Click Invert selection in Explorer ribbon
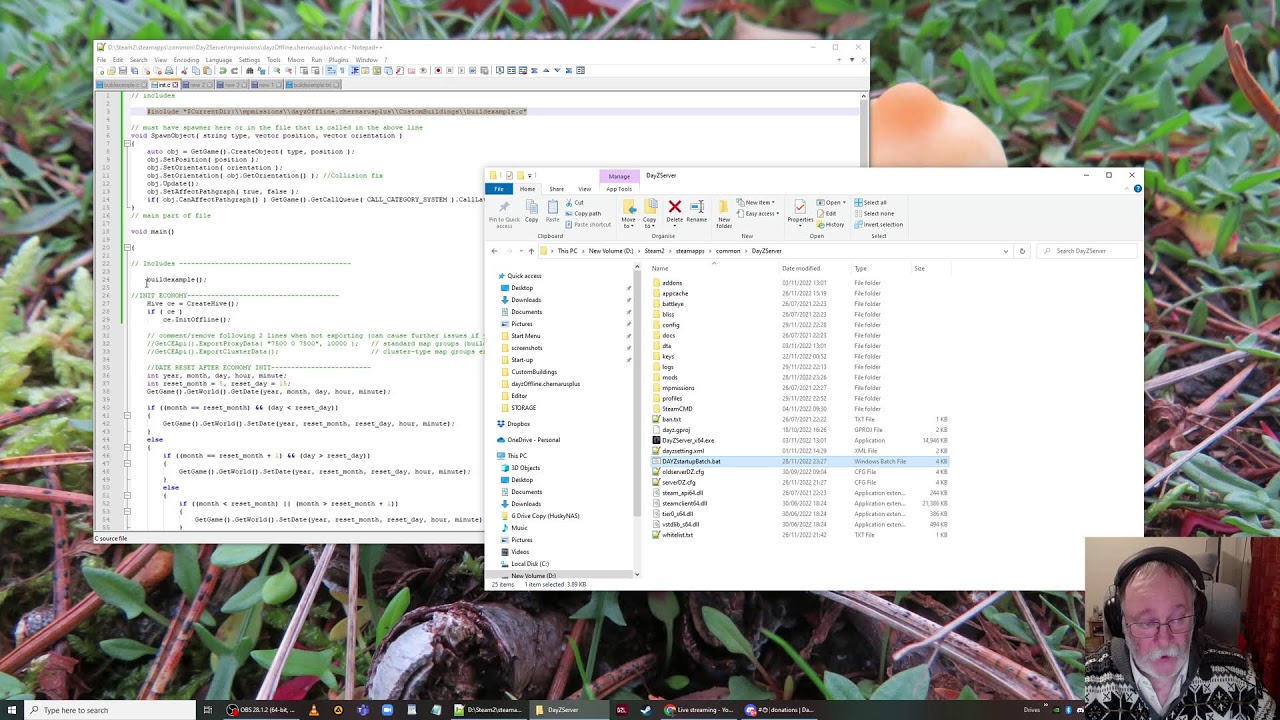The height and width of the screenshot is (720, 1280). [x=878, y=224]
